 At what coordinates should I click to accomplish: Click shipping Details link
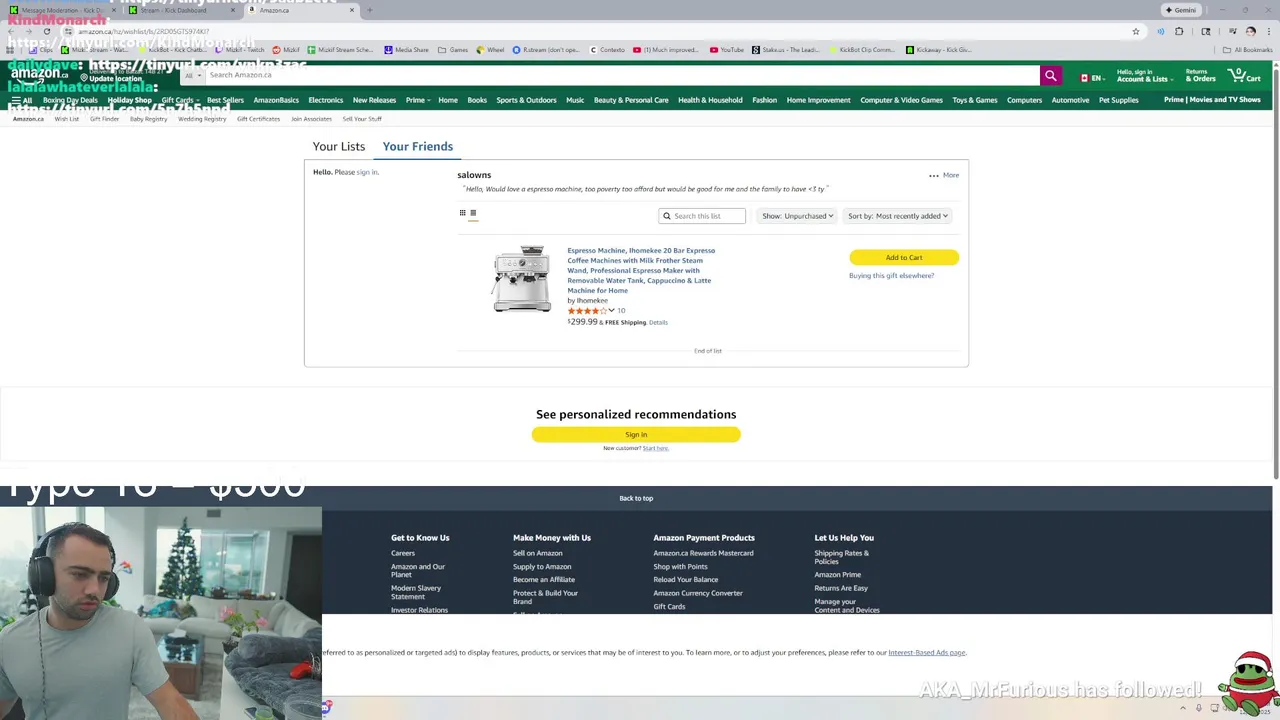tap(658, 322)
